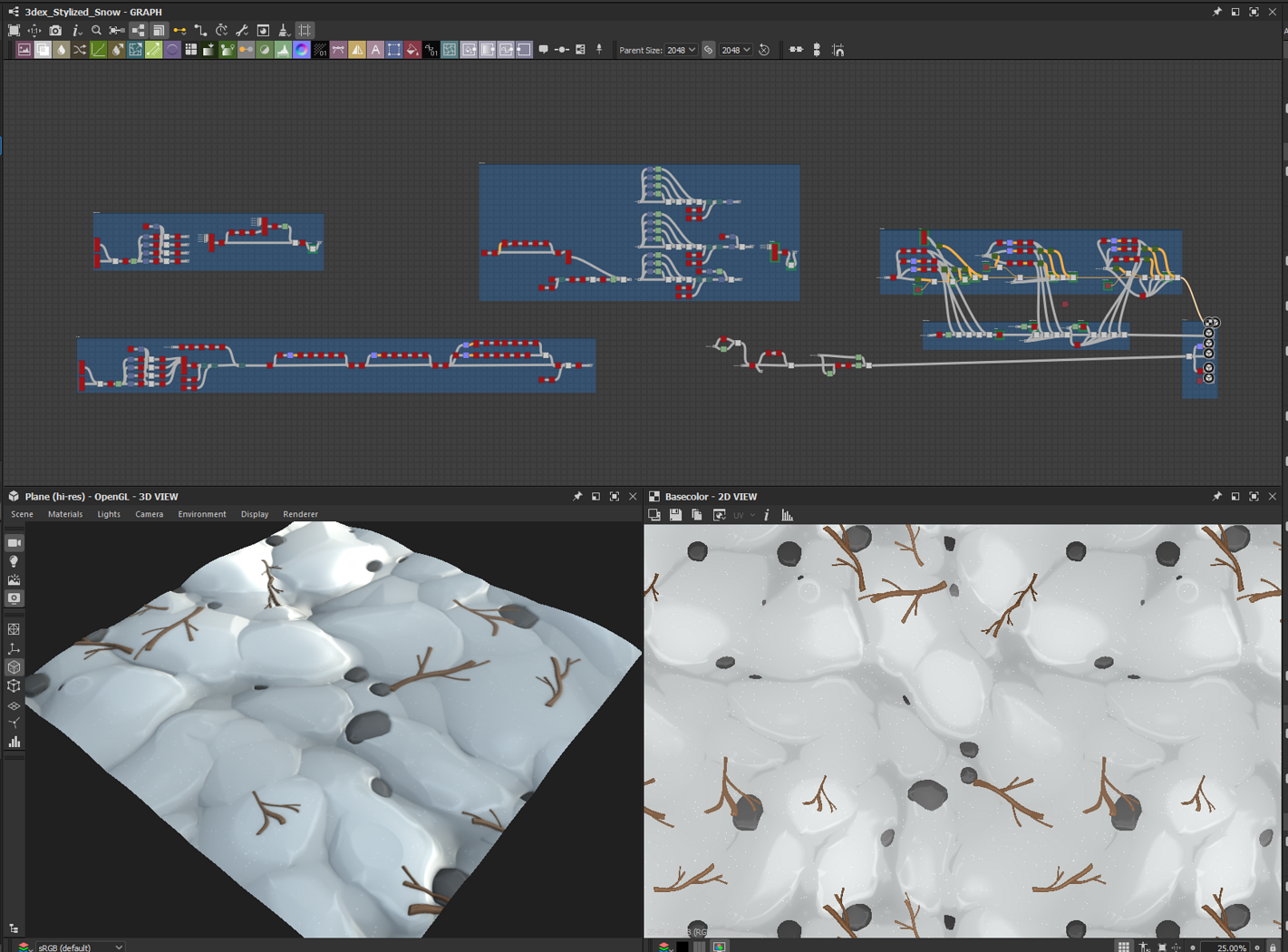Toggle the parent size link ratio lock
Viewport: 1288px width, 952px height.
tap(709, 51)
